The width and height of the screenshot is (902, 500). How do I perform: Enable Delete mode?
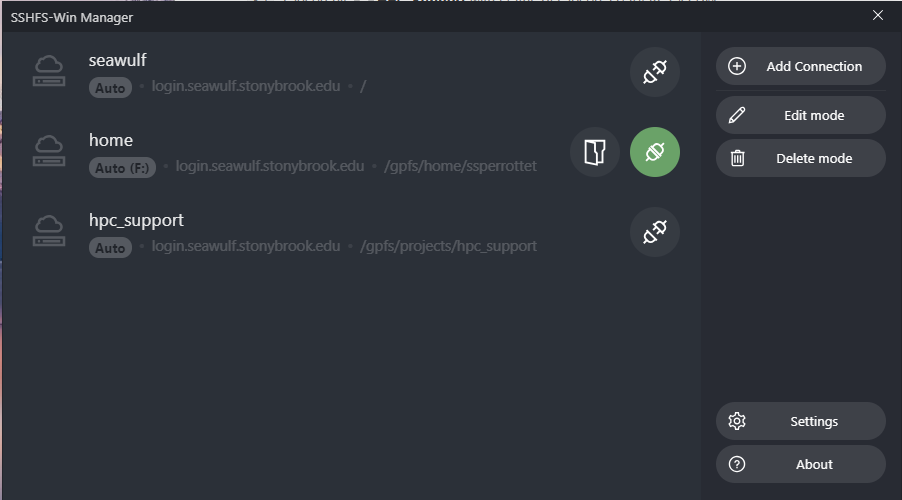point(800,158)
